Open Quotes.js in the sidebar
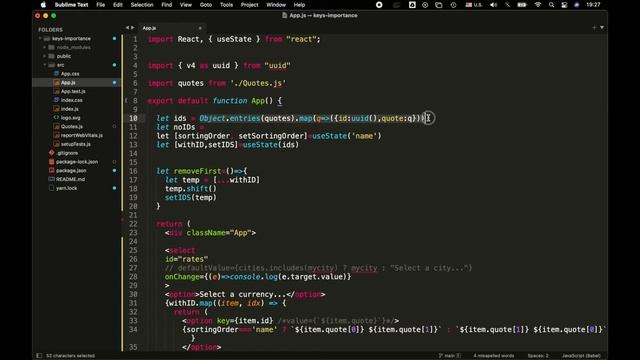This screenshot has height=360, width=640. (x=72, y=127)
